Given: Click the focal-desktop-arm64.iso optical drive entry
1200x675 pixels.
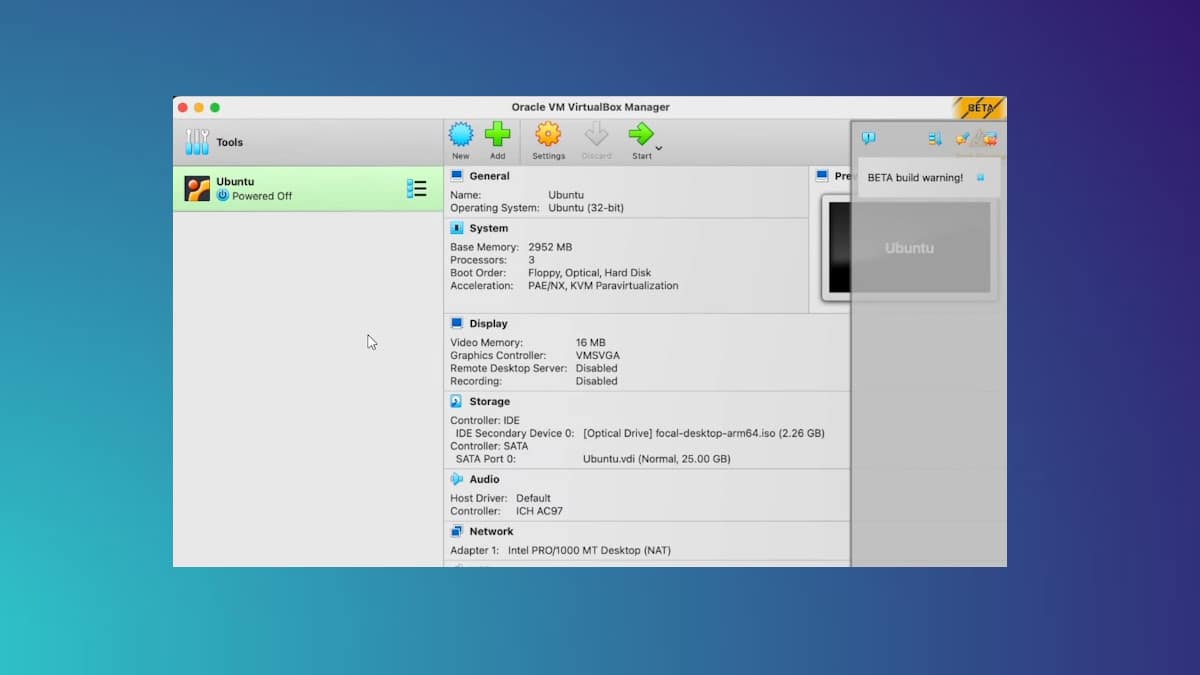Looking at the screenshot, I should (x=704, y=434).
